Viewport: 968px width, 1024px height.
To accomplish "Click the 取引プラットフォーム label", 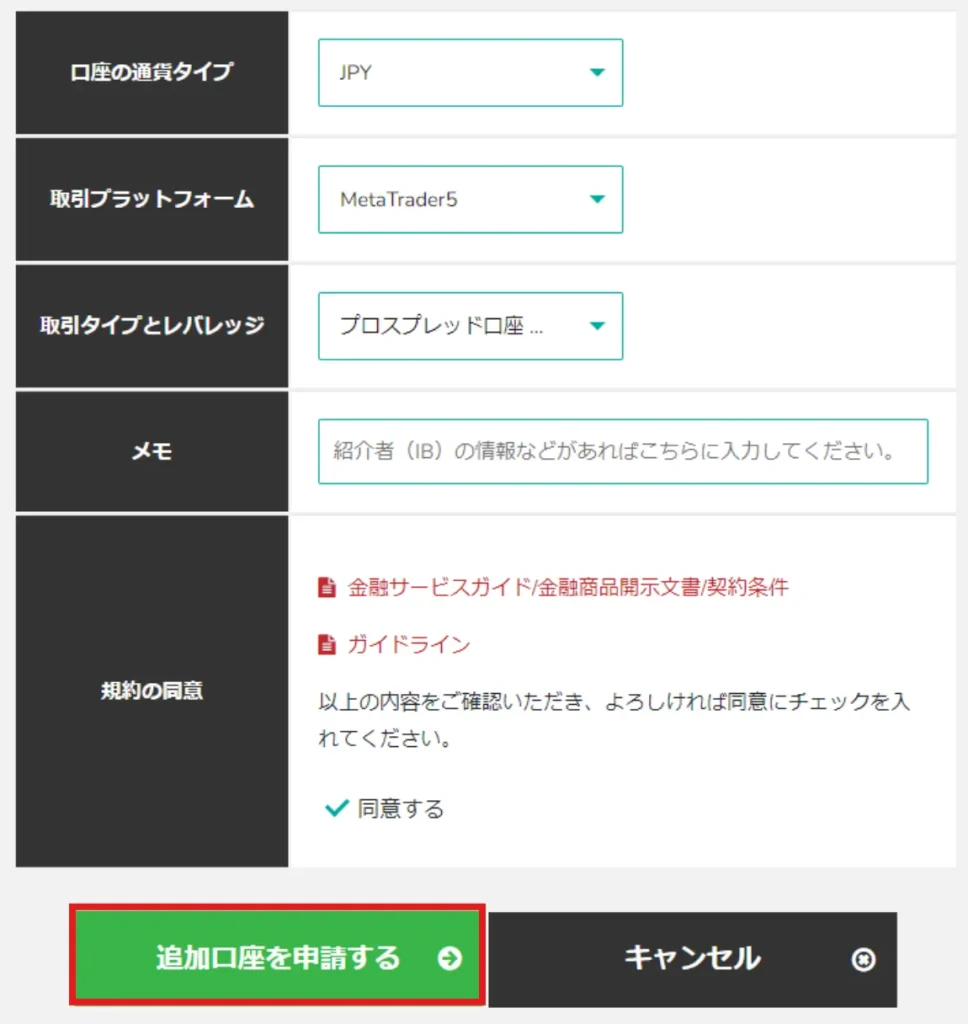I will pos(152,199).
